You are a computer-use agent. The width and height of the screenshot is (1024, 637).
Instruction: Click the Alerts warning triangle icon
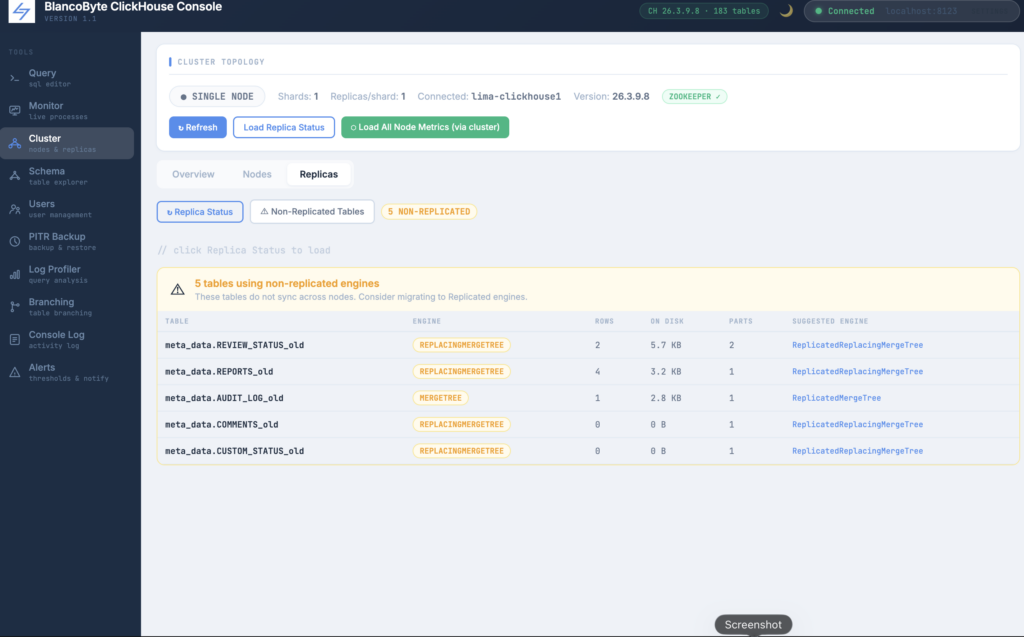(x=14, y=372)
